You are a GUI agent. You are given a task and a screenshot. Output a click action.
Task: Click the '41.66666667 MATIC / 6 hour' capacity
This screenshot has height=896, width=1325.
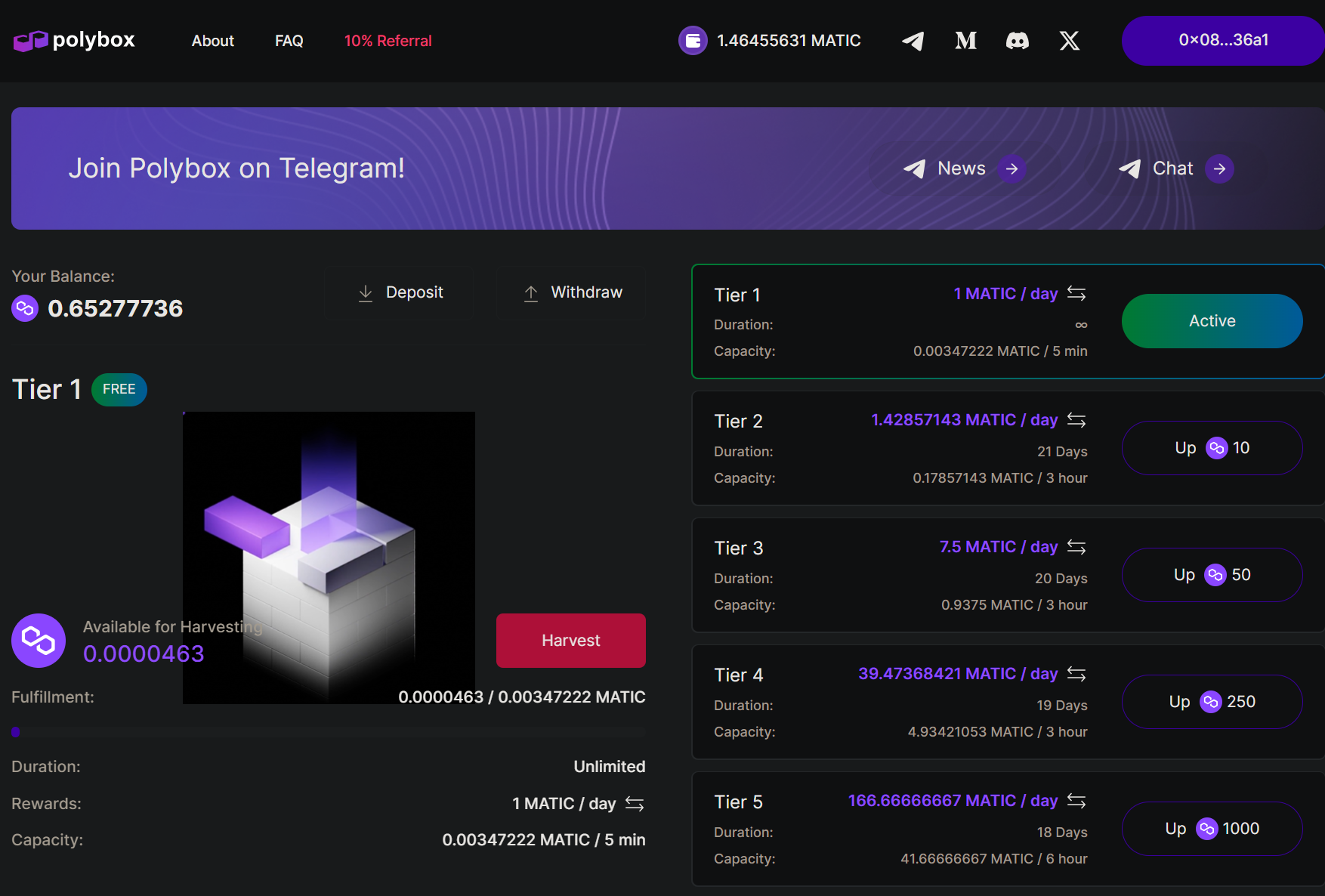point(994,859)
